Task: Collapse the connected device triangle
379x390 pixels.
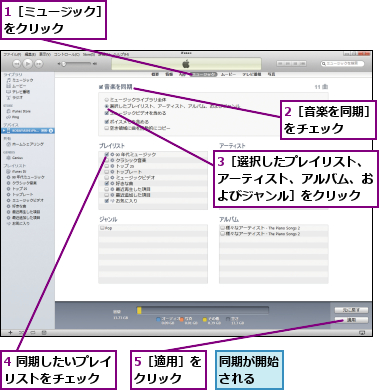Action: point(4,131)
